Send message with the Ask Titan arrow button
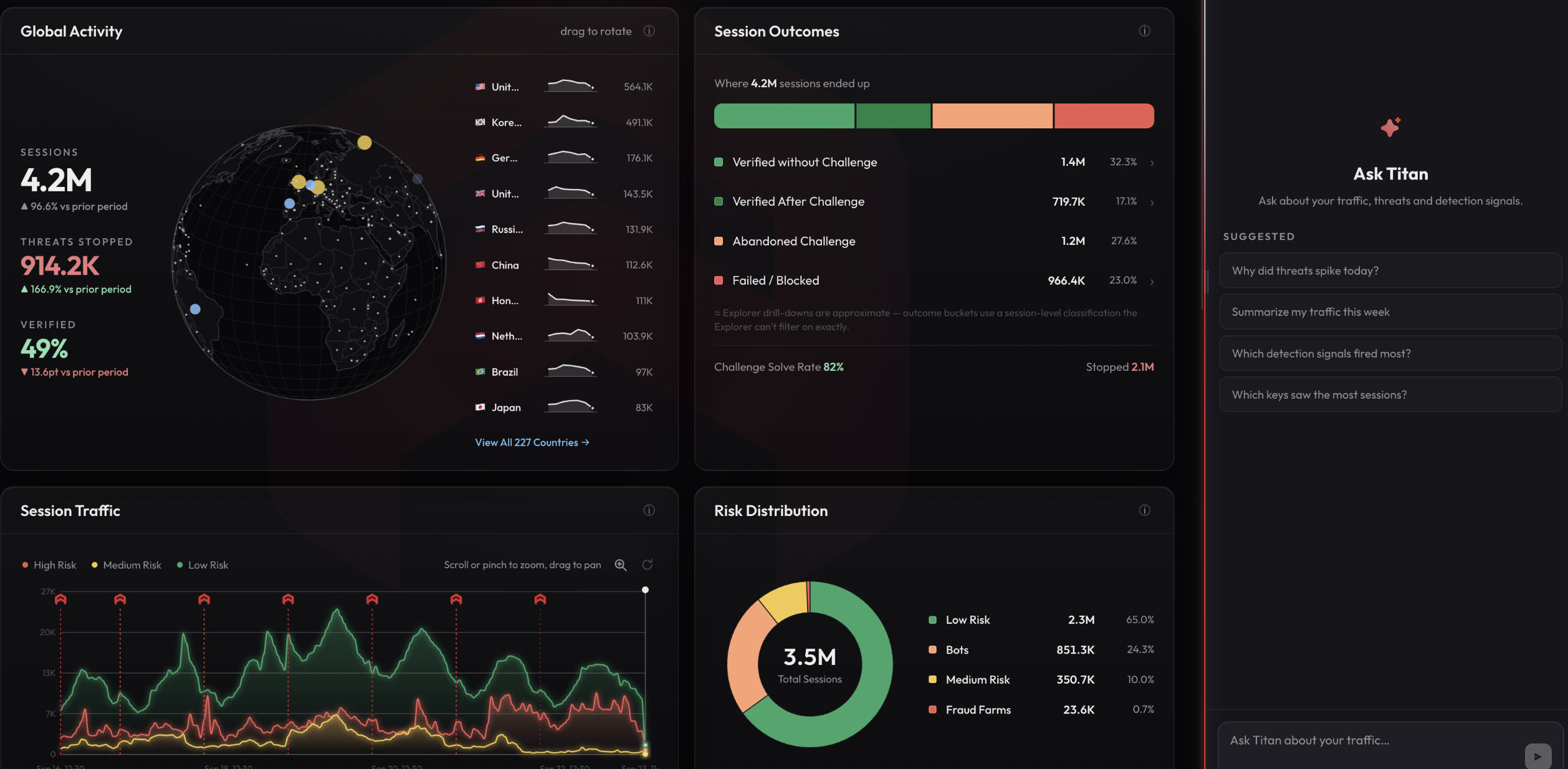 coord(1537,756)
